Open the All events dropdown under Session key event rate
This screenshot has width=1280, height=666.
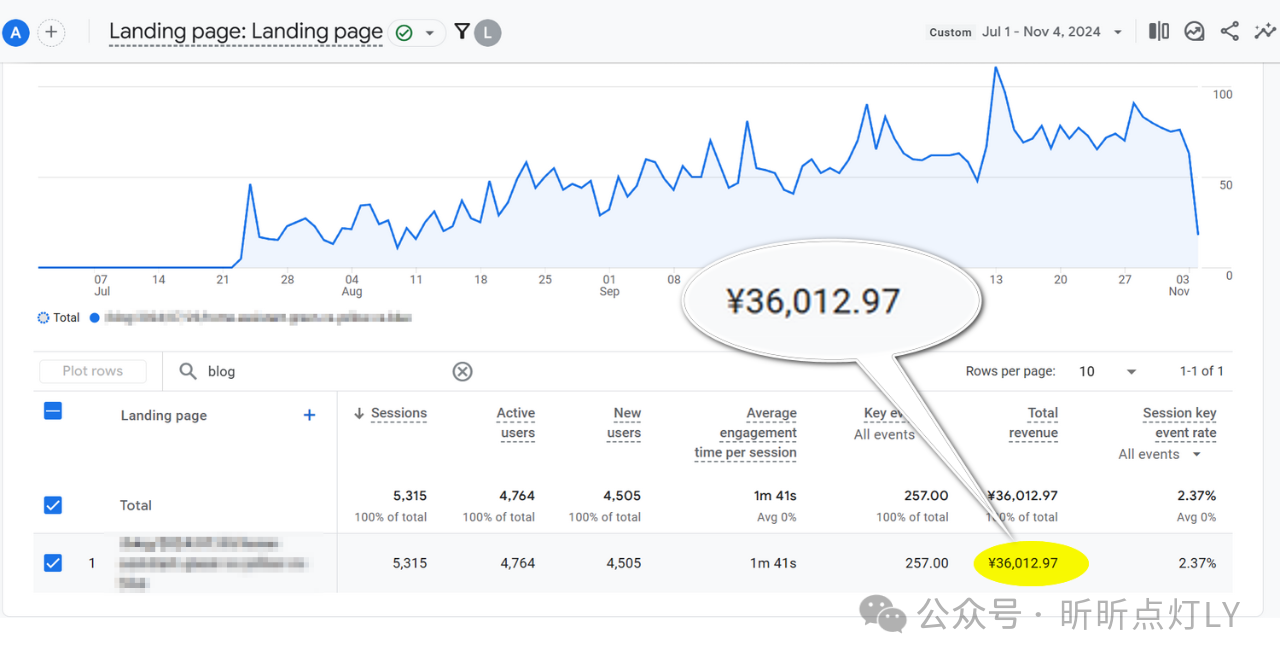click(x=1160, y=454)
